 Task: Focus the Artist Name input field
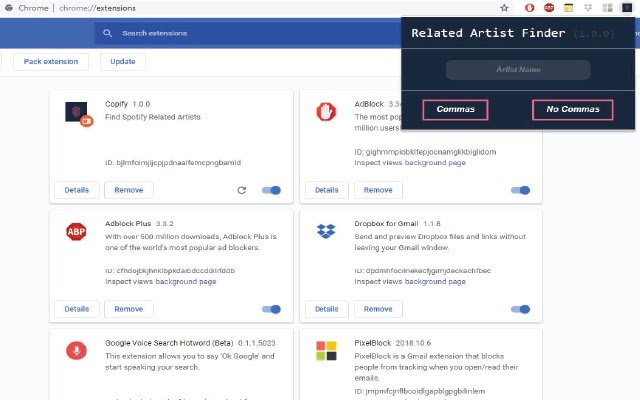518,70
